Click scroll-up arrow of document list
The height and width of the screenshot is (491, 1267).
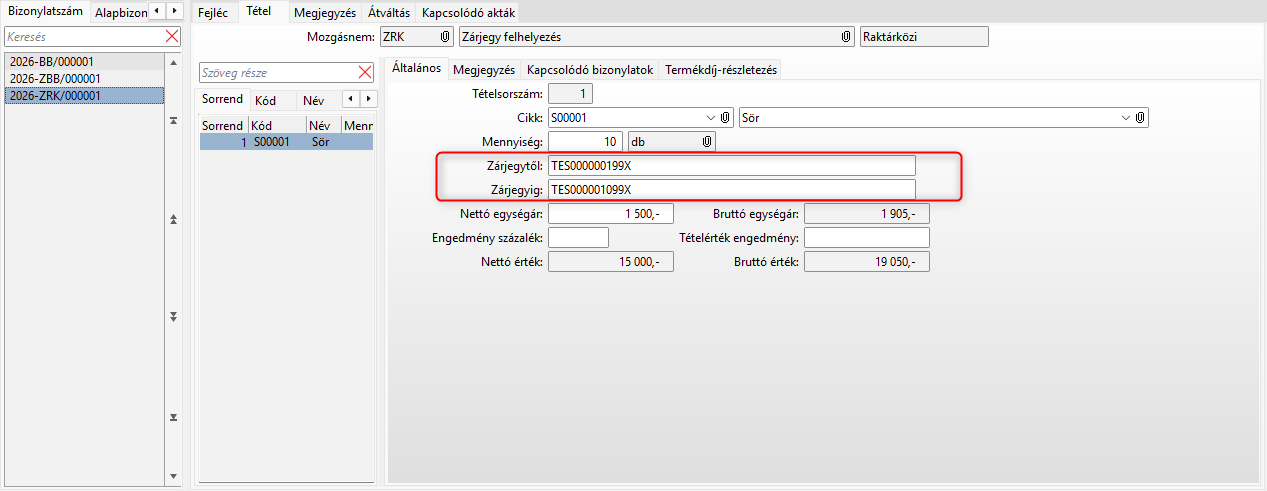point(173,62)
